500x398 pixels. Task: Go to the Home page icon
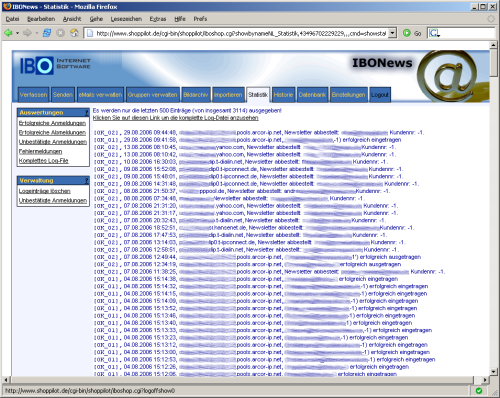(x=74, y=33)
